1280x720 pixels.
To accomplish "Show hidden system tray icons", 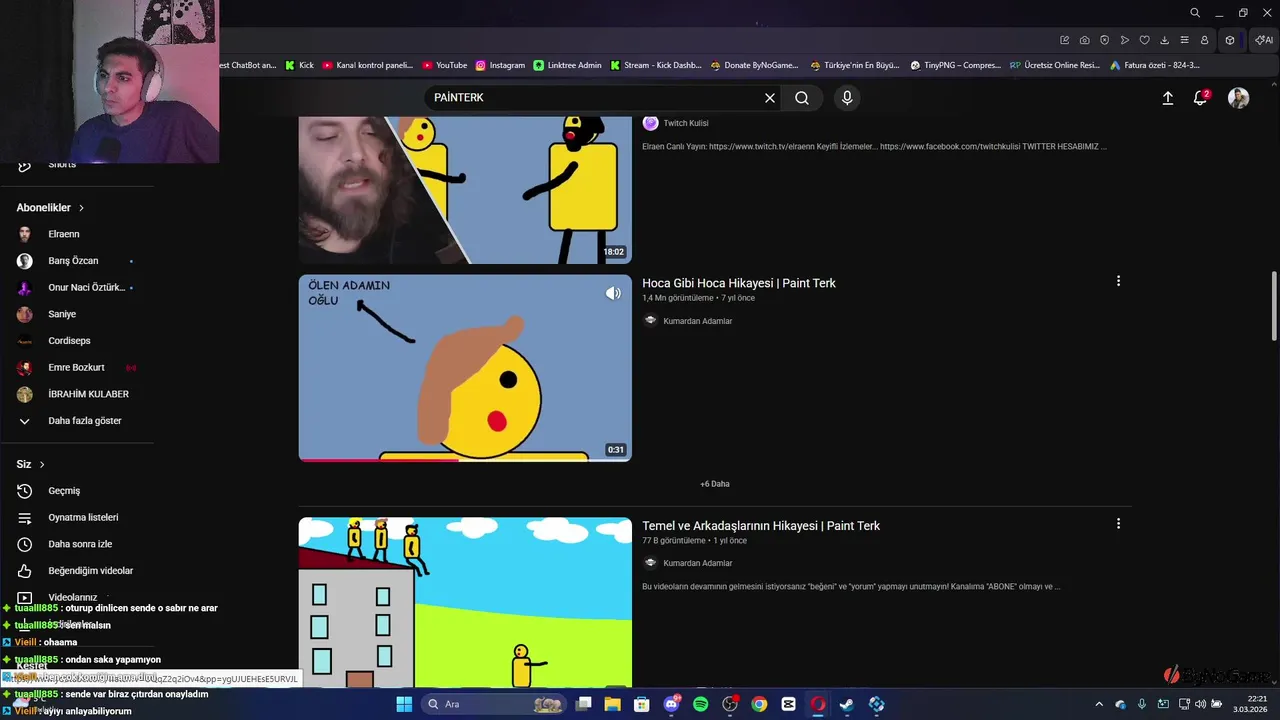I will (x=1099, y=704).
